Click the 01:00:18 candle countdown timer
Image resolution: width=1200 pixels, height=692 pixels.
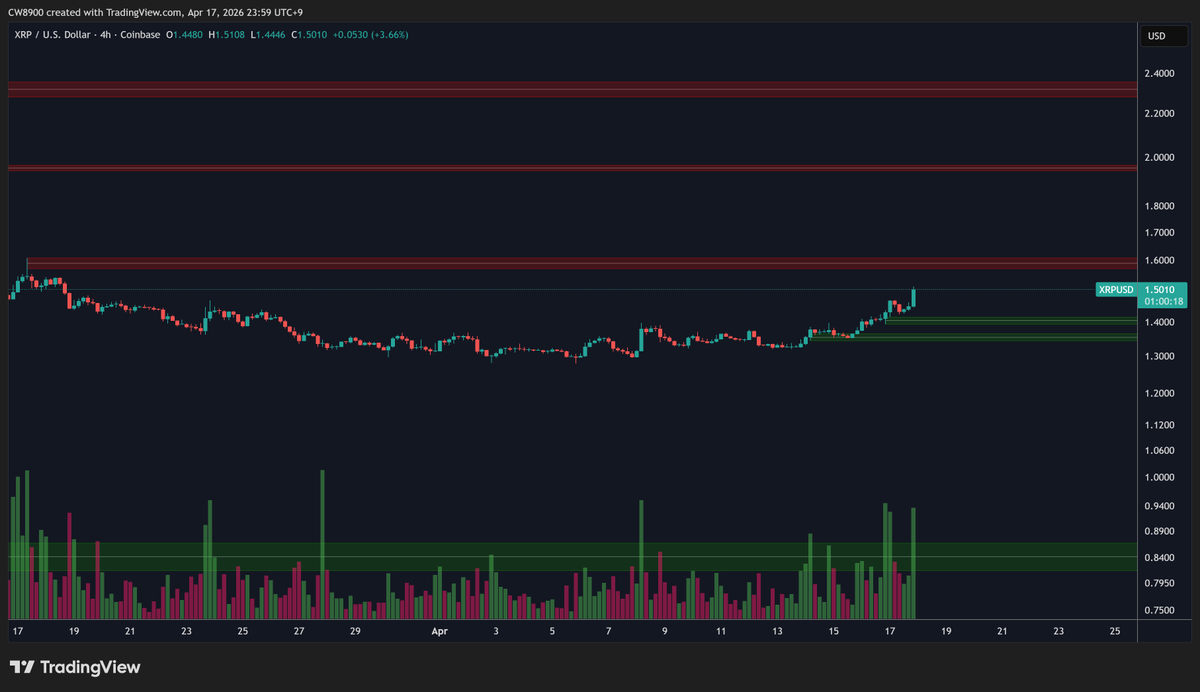(x=1163, y=299)
